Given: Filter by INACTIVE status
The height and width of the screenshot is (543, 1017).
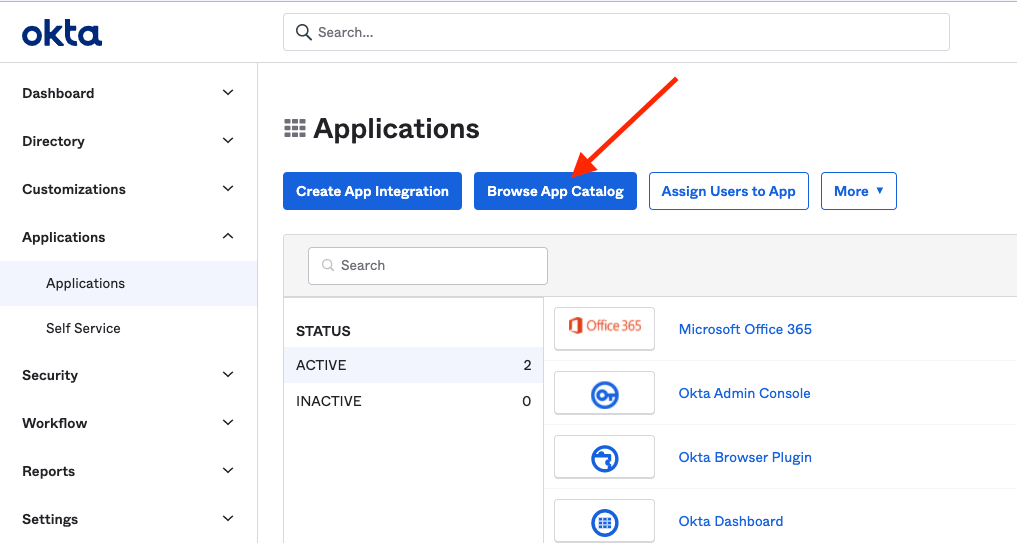Looking at the screenshot, I should [329, 401].
